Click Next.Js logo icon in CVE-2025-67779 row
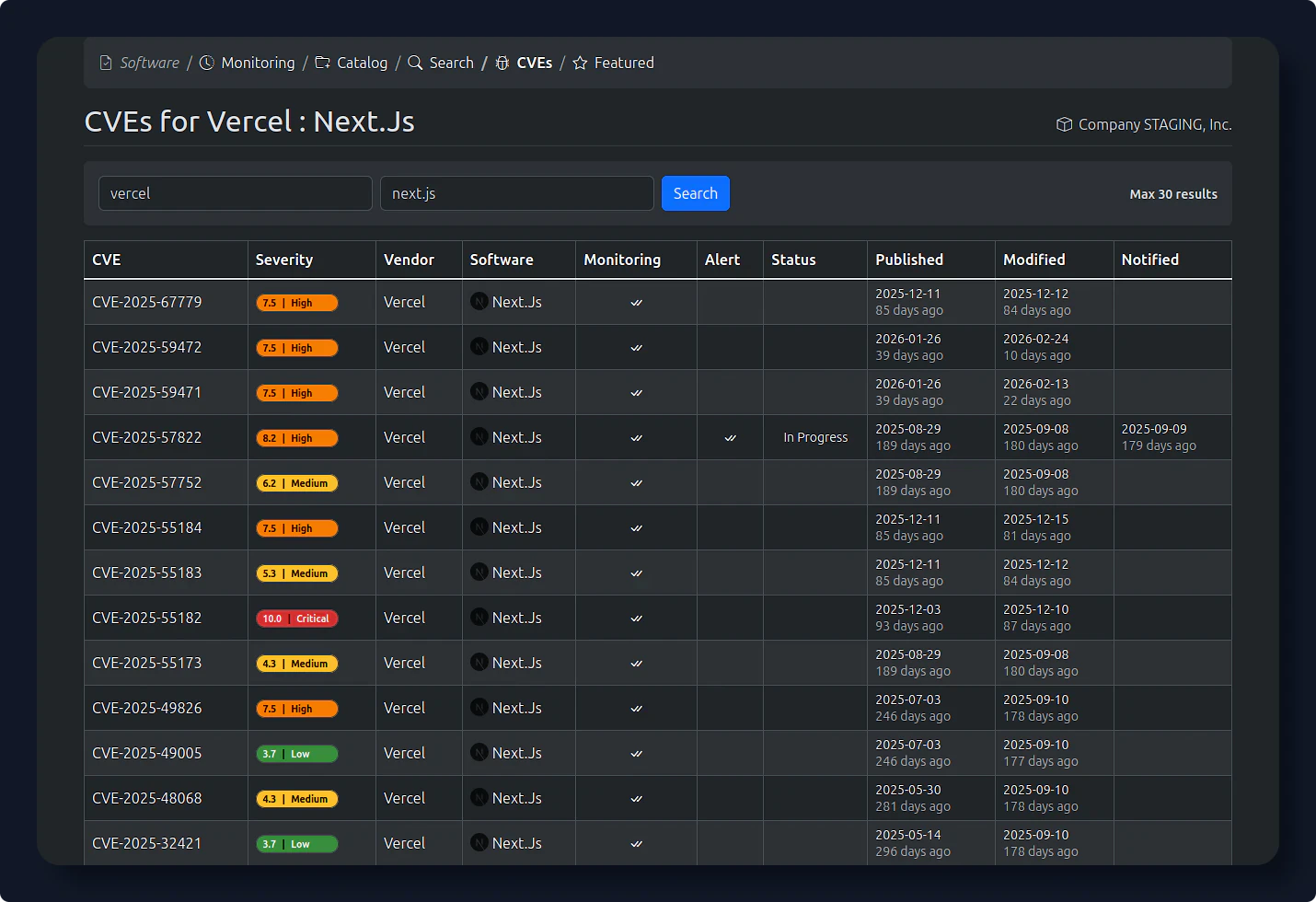 coord(479,301)
